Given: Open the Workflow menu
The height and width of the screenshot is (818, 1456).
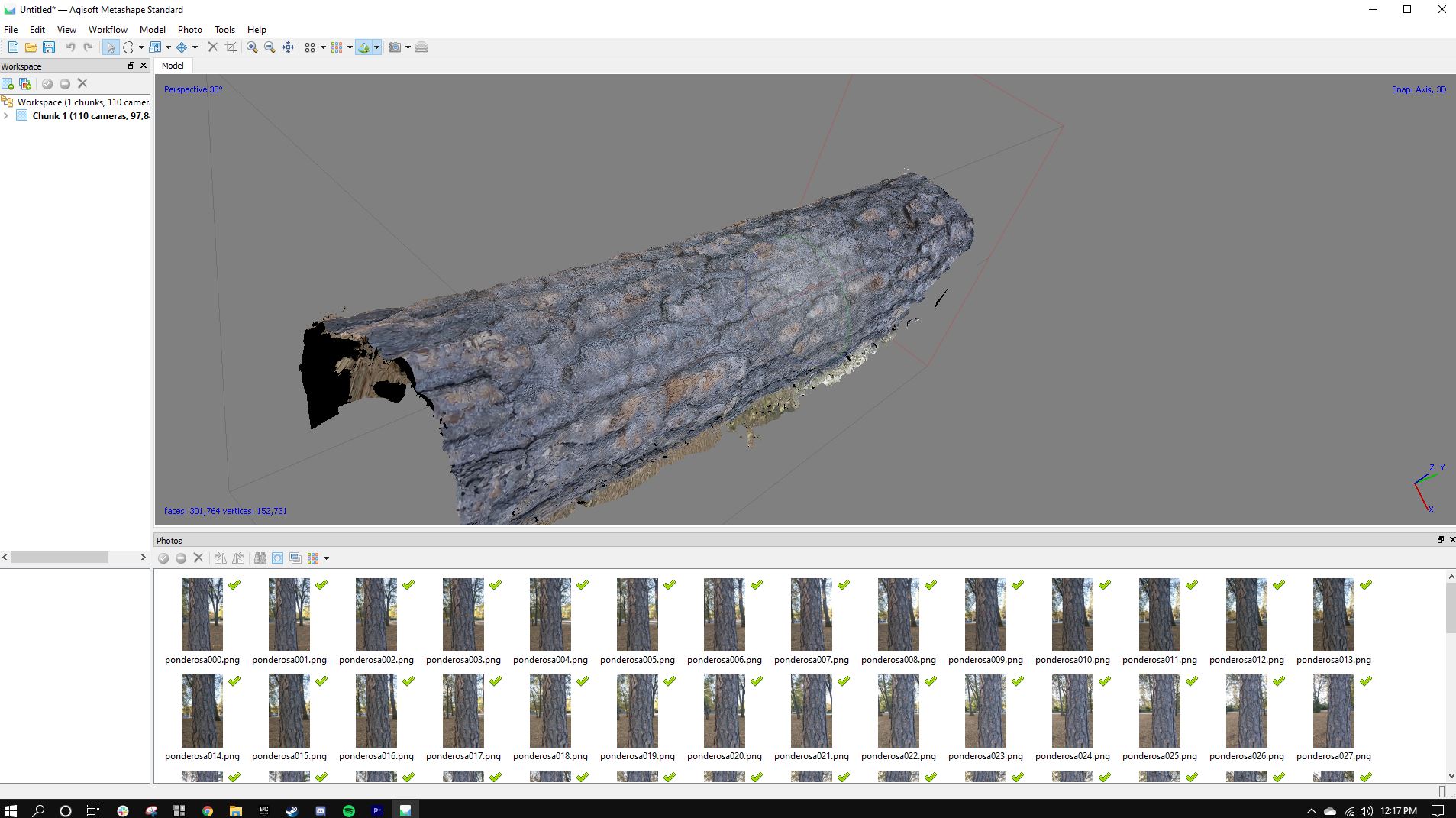Looking at the screenshot, I should coord(108,30).
